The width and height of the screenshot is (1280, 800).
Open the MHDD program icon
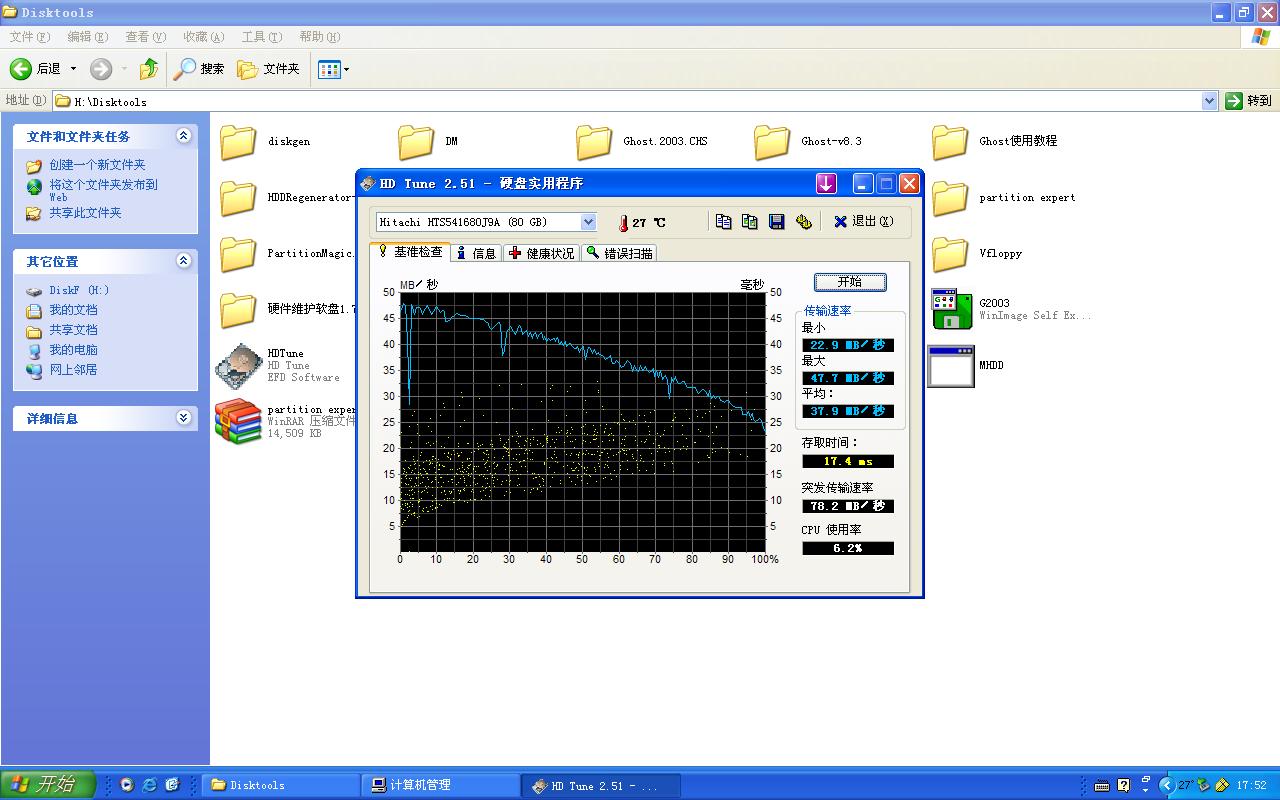(950, 366)
